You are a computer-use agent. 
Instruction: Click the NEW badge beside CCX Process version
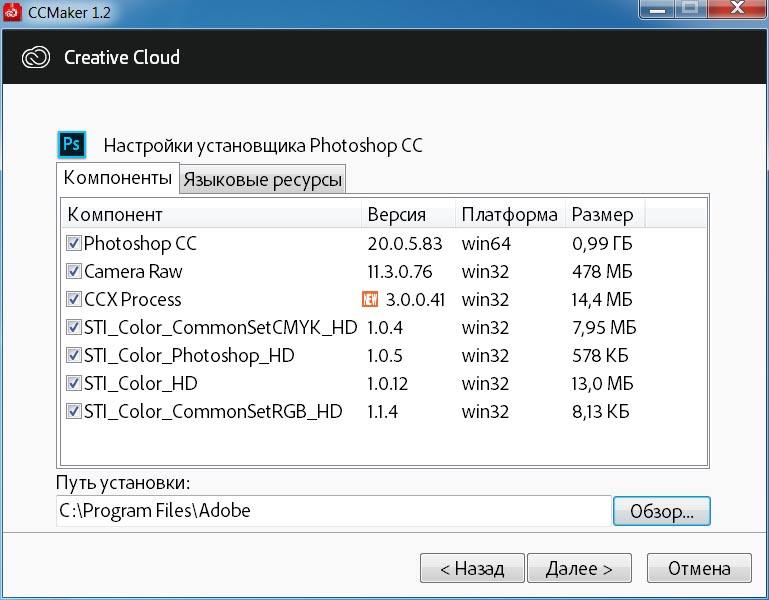370,299
